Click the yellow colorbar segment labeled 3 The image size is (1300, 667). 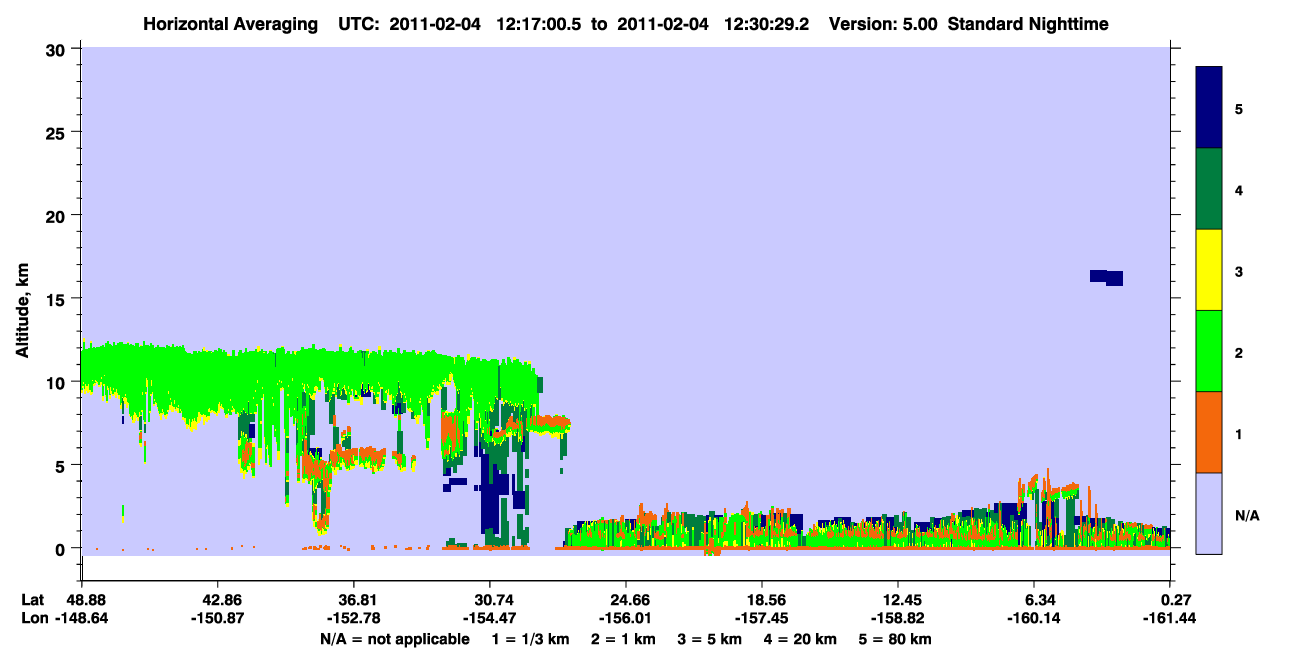pyautogui.click(x=1209, y=270)
